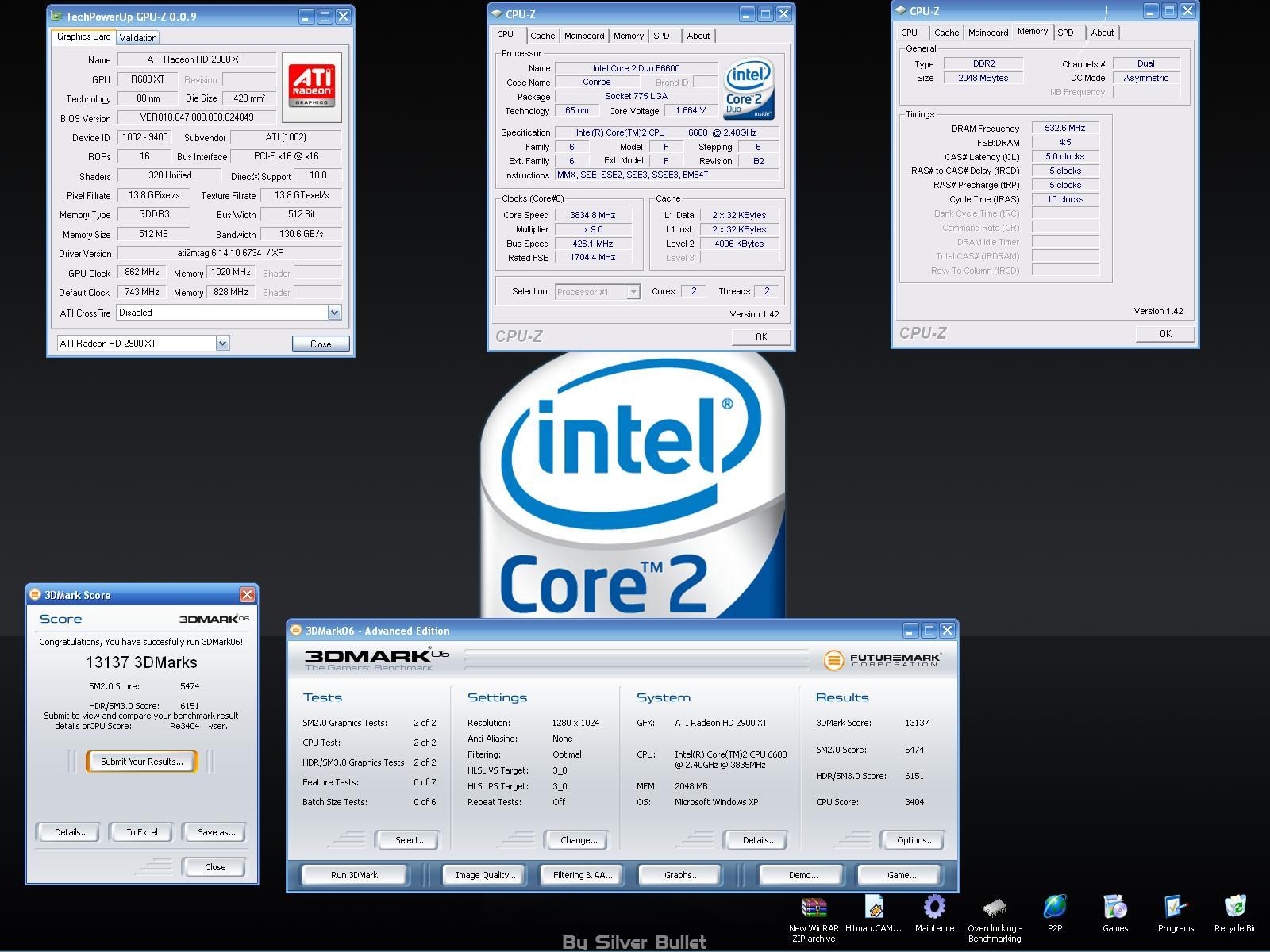Click Submit Your Results button
Viewport: 1270px width, 952px height.
pyautogui.click(x=142, y=762)
